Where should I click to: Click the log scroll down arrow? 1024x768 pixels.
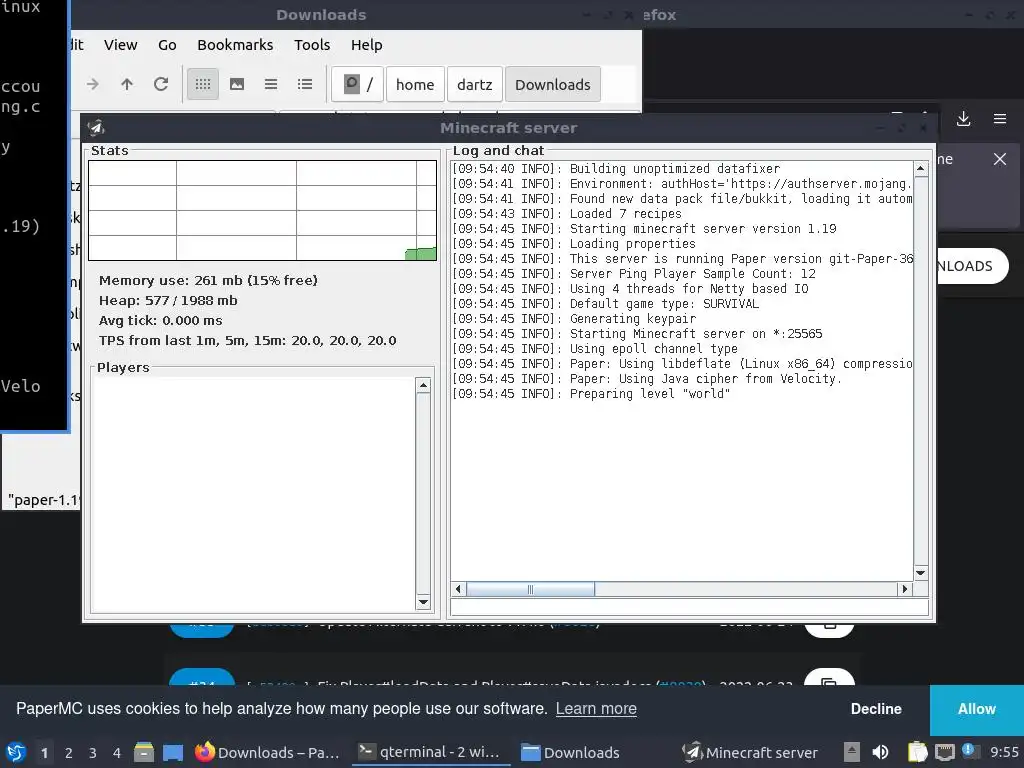[x=921, y=573]
